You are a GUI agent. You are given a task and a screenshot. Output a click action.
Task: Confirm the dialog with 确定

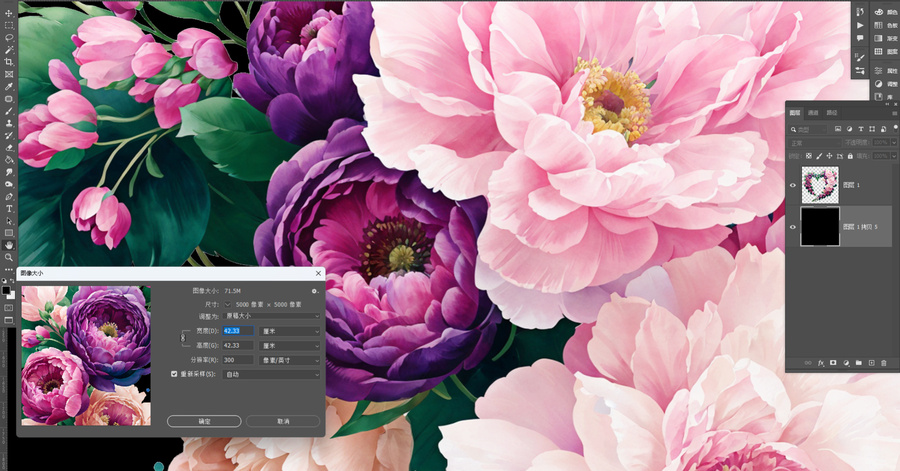tap(204, 421)
